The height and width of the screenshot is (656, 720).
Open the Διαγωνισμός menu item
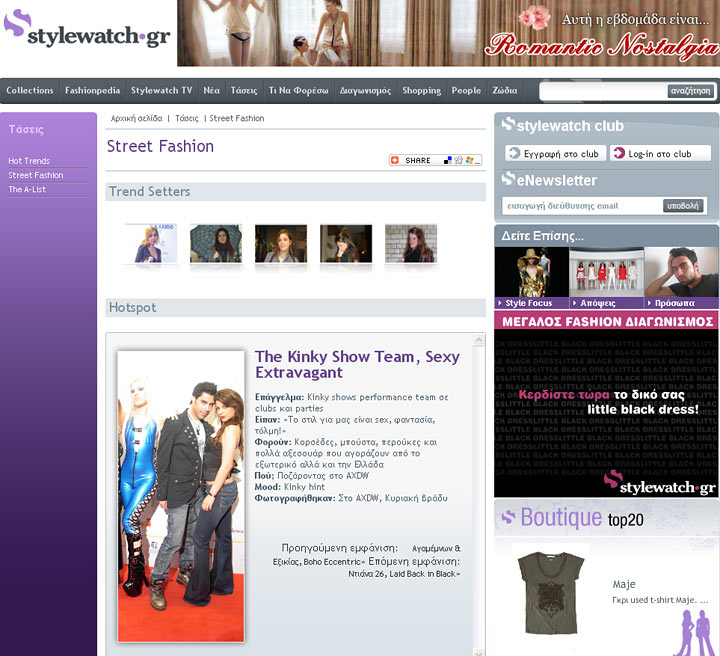pyautogui.click(x=366, y=90)
